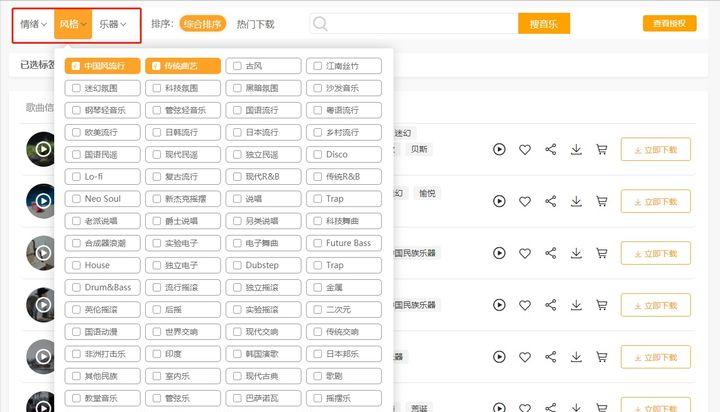
Task: Uncheck the 中国风流行 style checkbox
Action: [x=75, y=66]
